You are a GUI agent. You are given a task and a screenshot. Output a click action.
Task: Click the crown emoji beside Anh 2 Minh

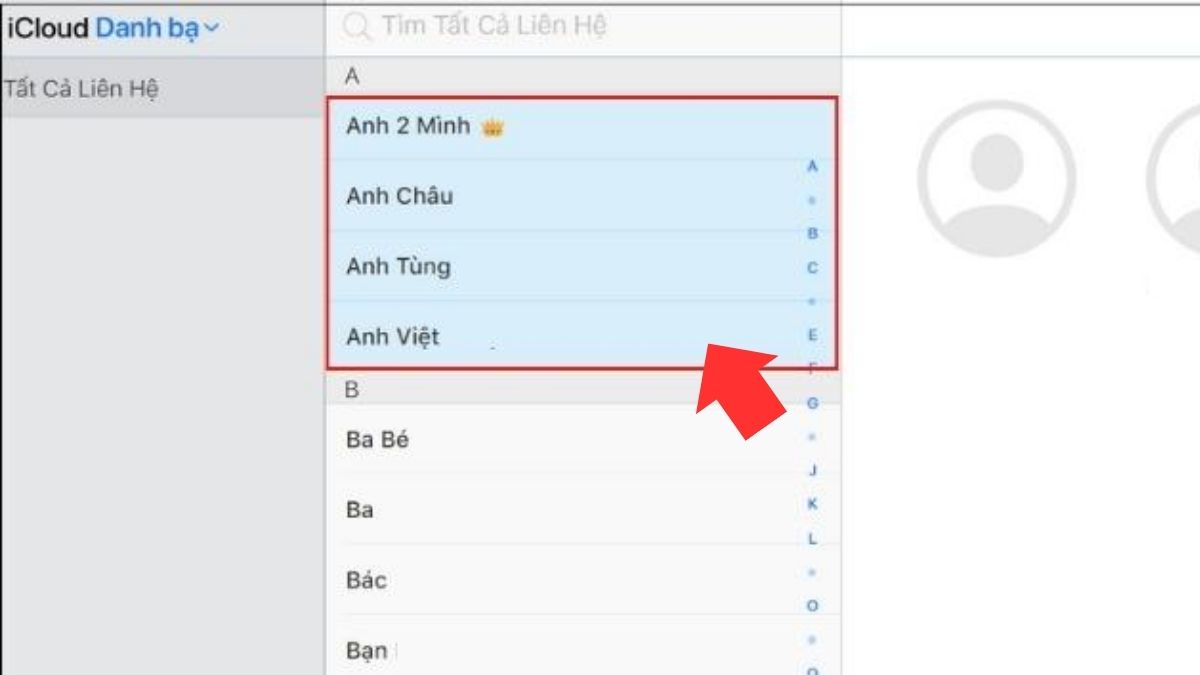coord(491,128)
